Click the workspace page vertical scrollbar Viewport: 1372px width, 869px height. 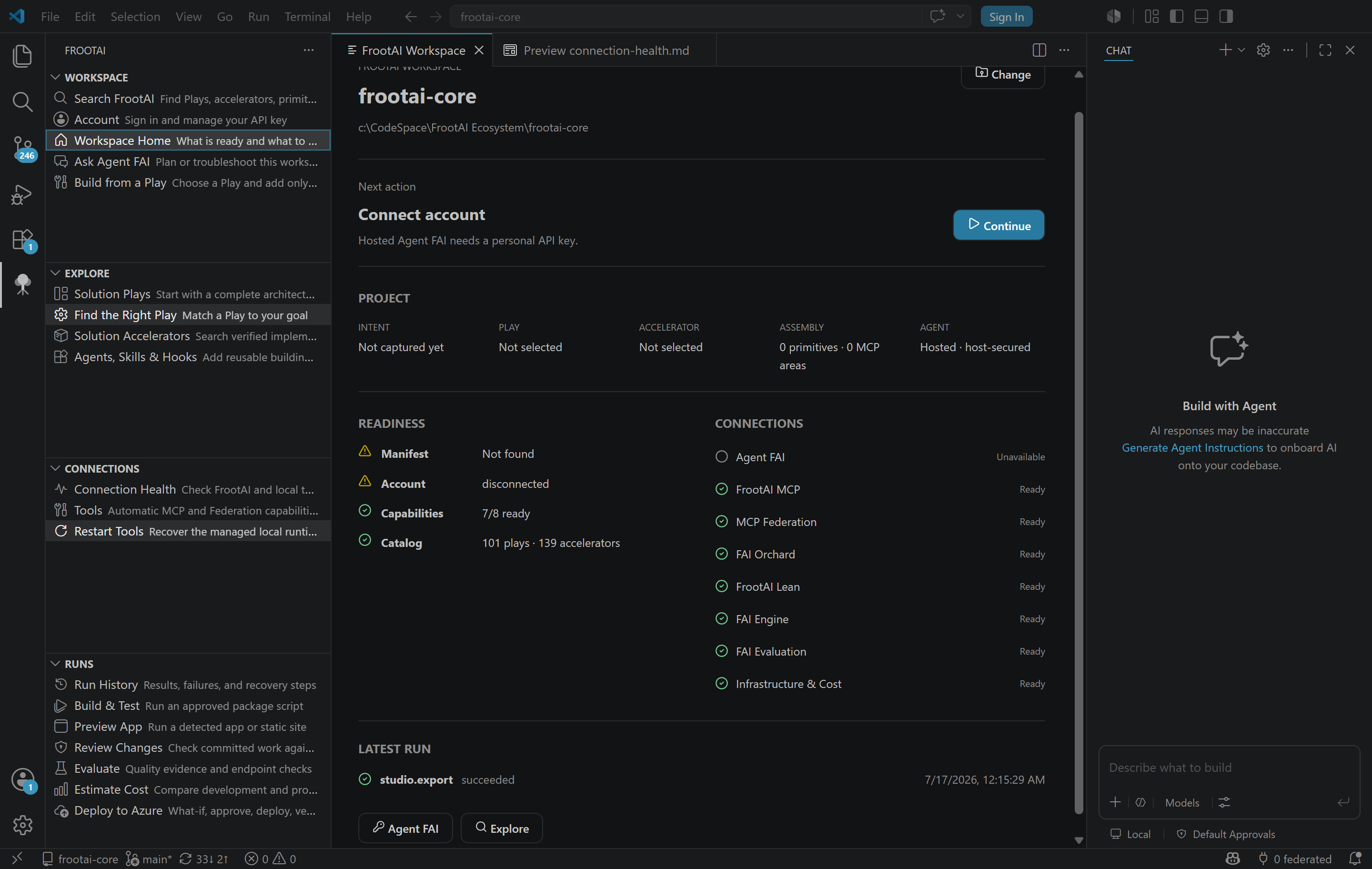pyautogui.click(x=1078, y=463)
